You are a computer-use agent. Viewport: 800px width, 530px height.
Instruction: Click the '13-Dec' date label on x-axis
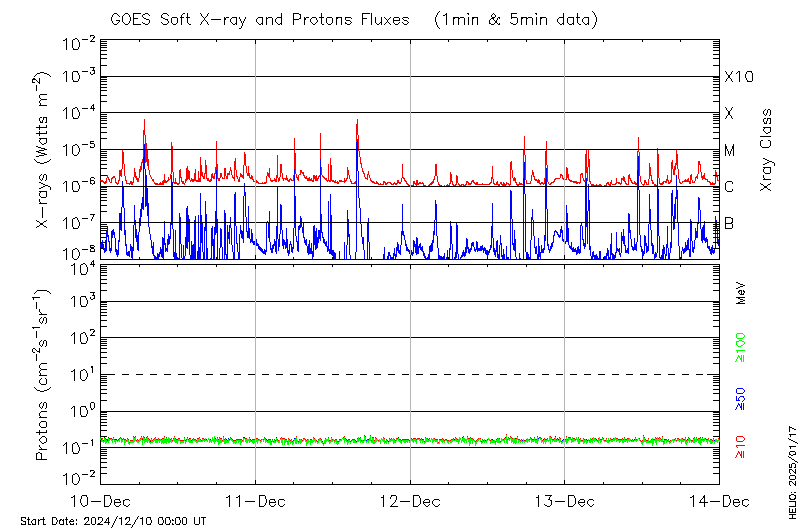(564, 500)
